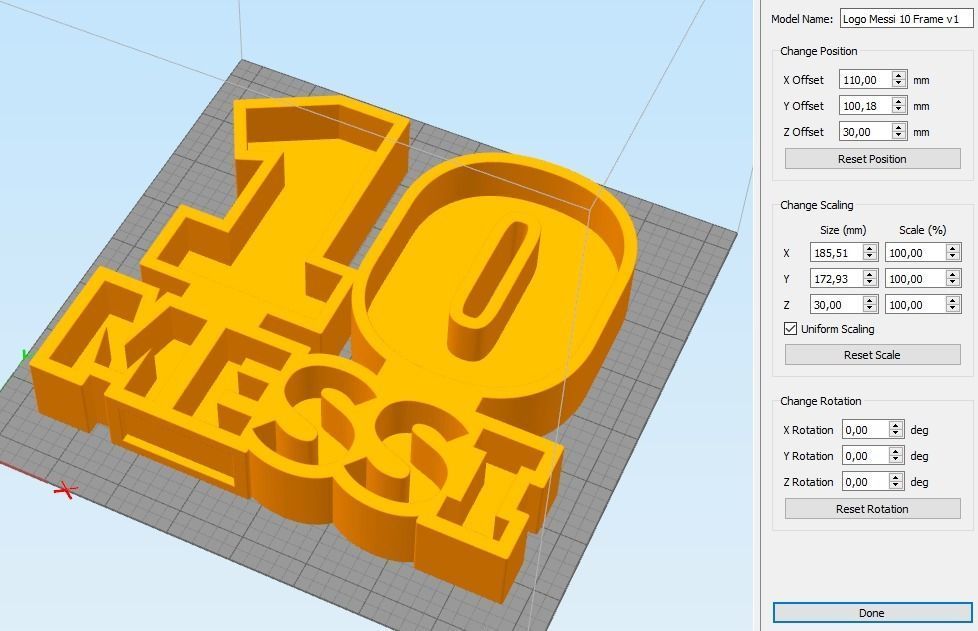Decrease Z Offset with down arrow
This screenshot has width=978, height=631.
point(899,137)
